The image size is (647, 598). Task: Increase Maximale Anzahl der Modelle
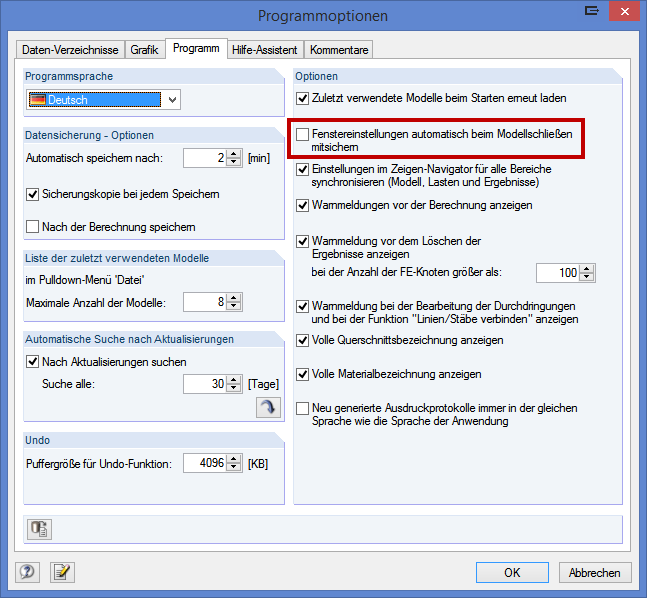click(234, 298)
